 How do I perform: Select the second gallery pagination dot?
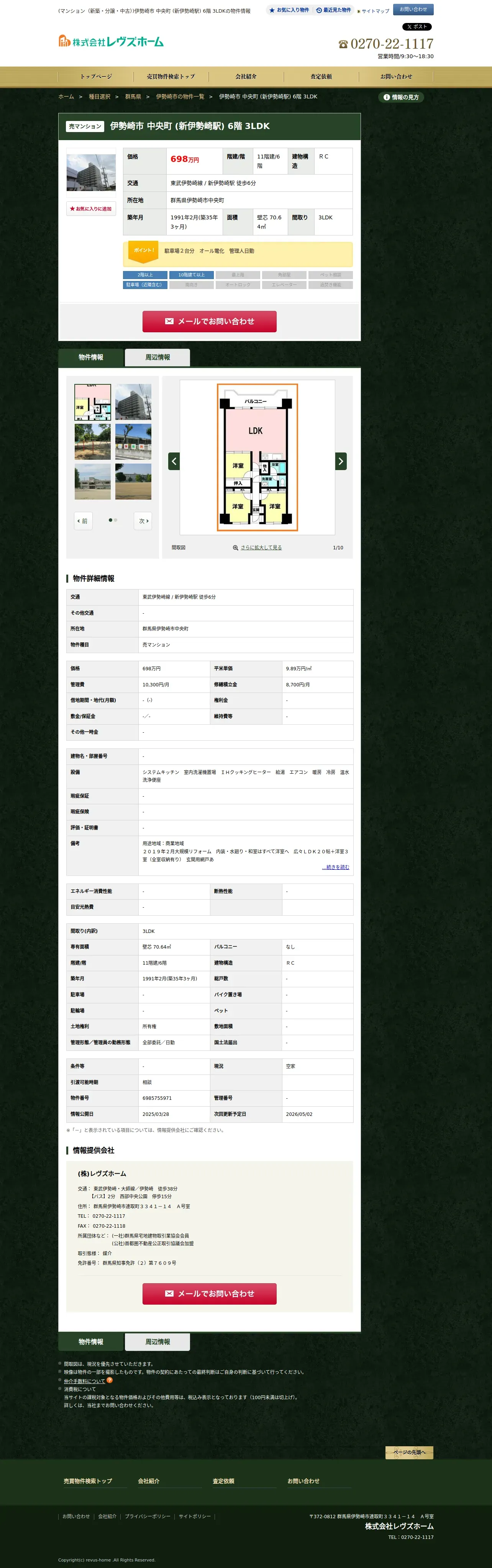click(x=116, y=521)
